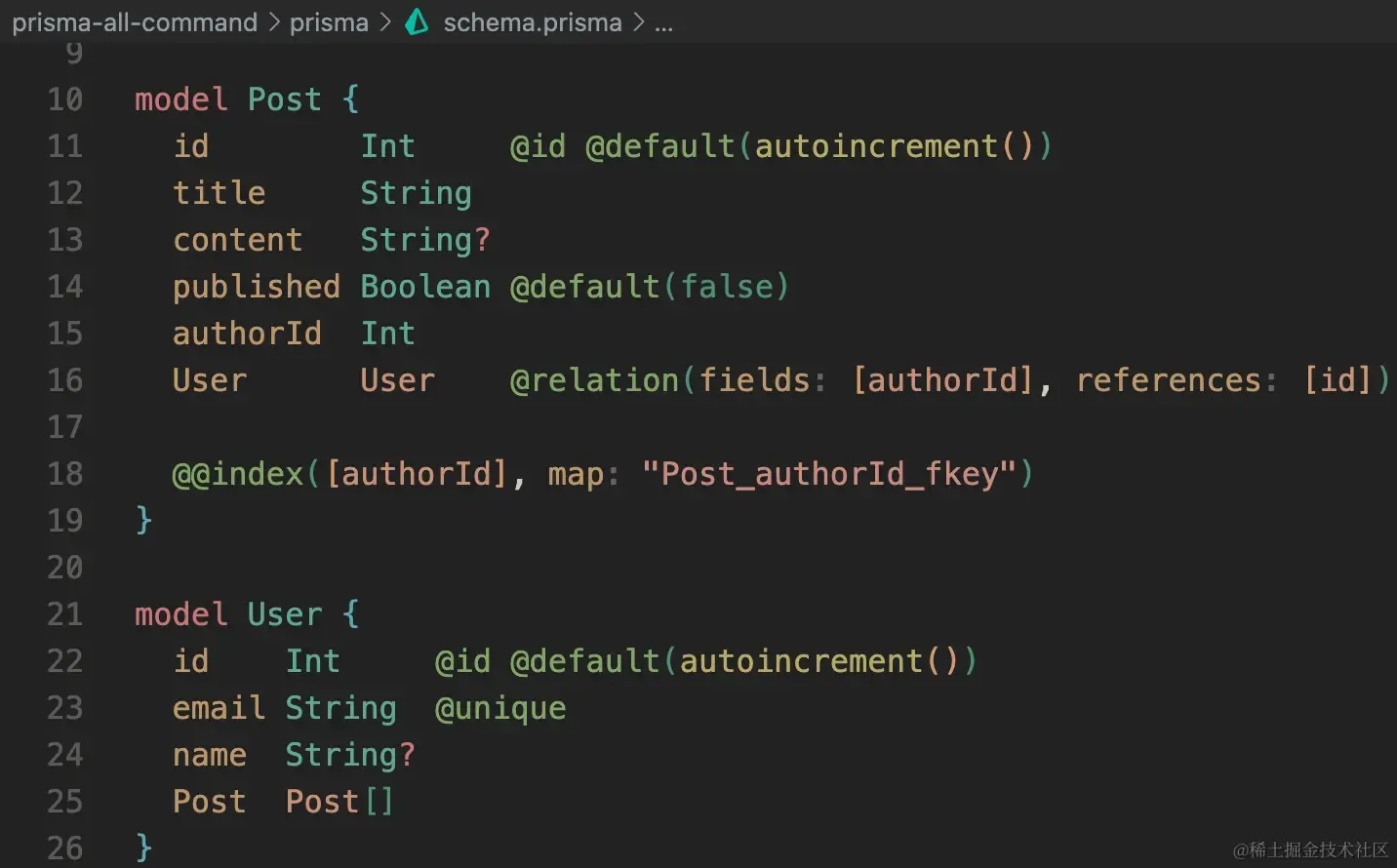Click the 'name' field on line 24
The image size is (1397, 868).
pos(210,755)
